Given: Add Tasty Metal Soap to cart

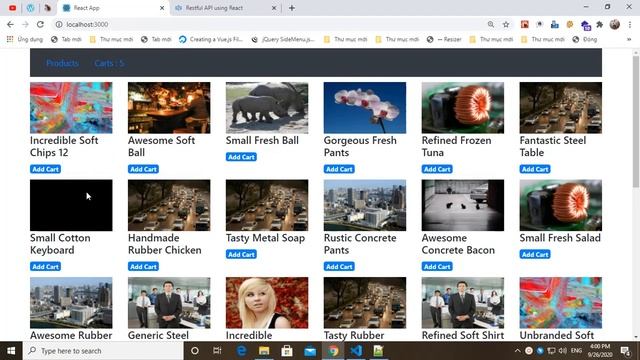Looking at the screenshot, I should 241,254.
